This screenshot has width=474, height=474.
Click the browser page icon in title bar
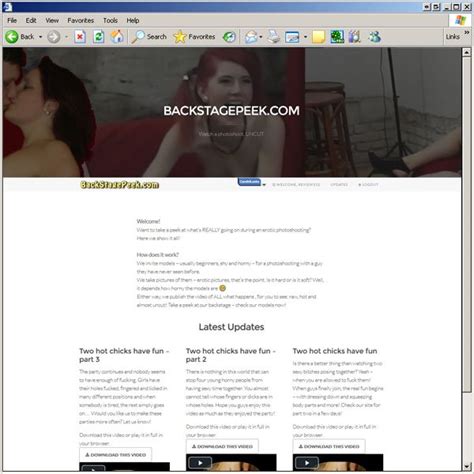[x=7, y=7]
